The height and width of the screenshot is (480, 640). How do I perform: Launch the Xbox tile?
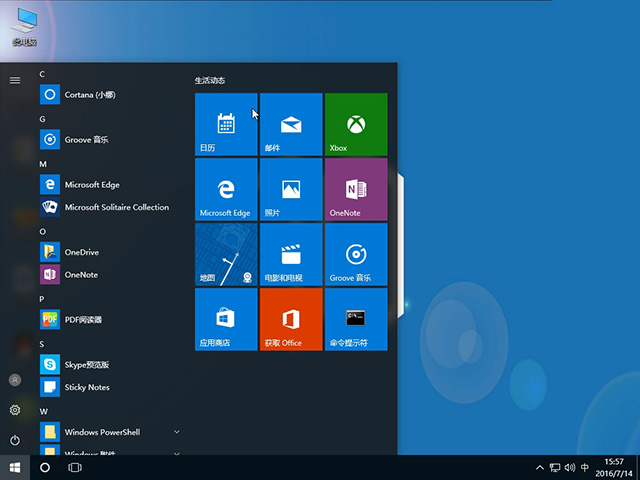[x=355, y=124]
